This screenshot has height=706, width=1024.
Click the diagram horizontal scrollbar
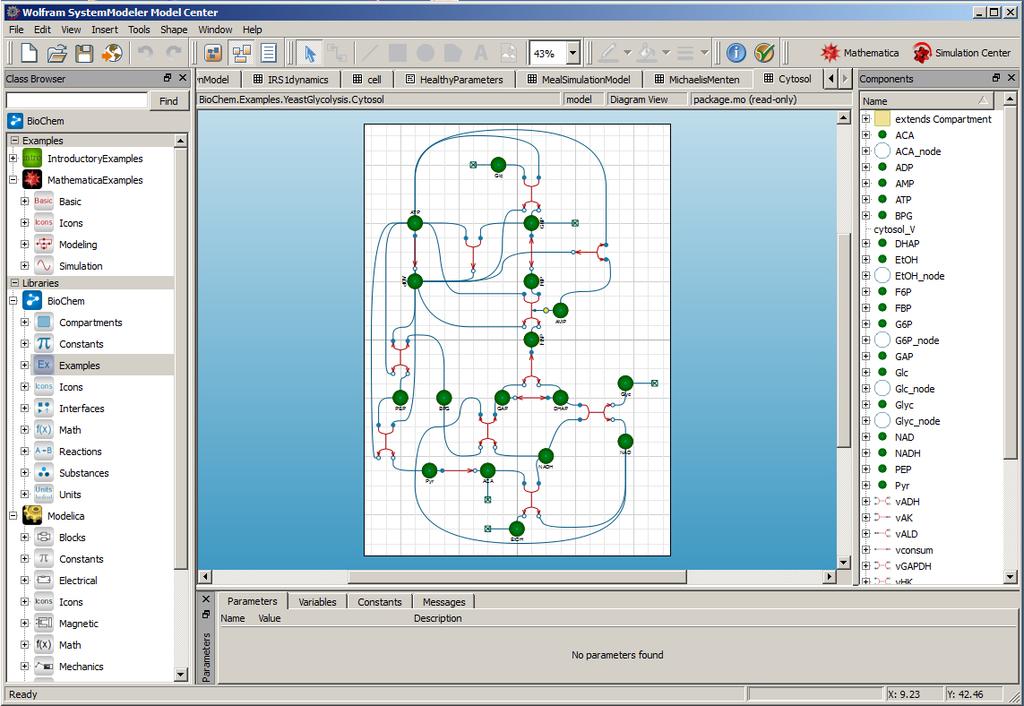coord(517,577)
